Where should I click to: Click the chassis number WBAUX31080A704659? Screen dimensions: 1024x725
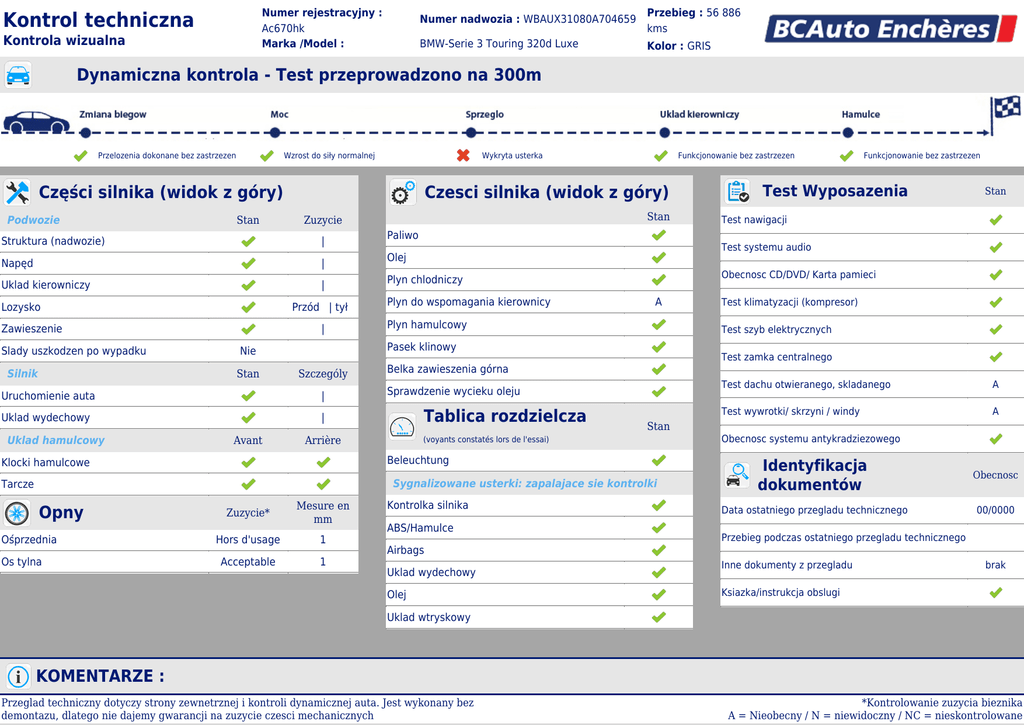pos(579,19)
